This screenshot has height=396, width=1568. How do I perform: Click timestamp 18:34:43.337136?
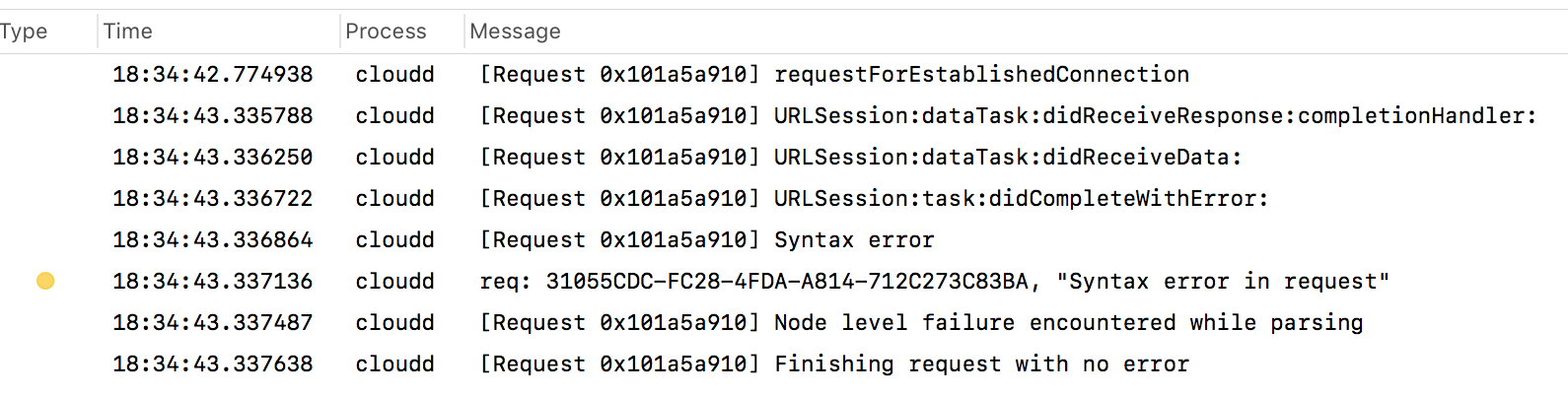click(x=213, y=281)
